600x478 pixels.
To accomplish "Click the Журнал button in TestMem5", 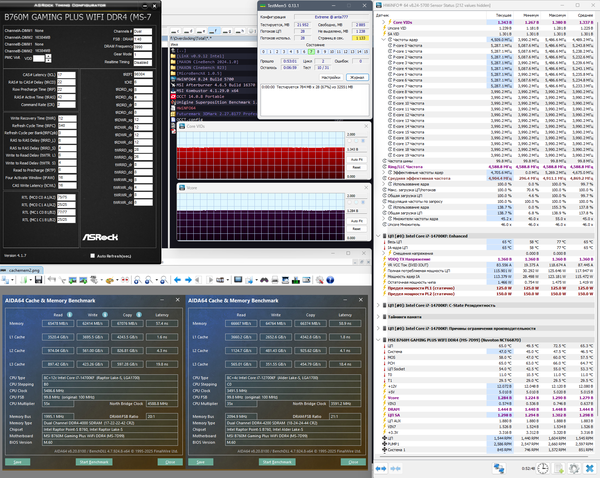I will (x=357, y=77).
